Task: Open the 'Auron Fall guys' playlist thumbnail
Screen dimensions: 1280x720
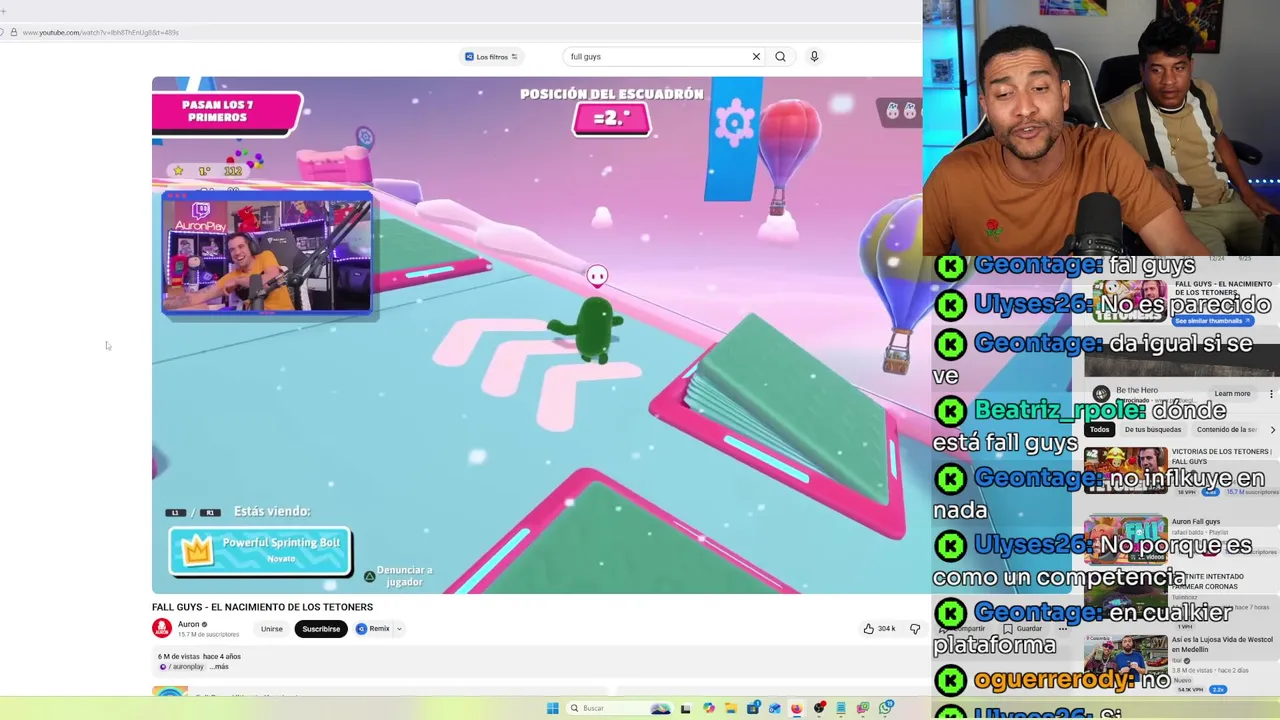Action: pyautogui.click(x=1125, y=541)
